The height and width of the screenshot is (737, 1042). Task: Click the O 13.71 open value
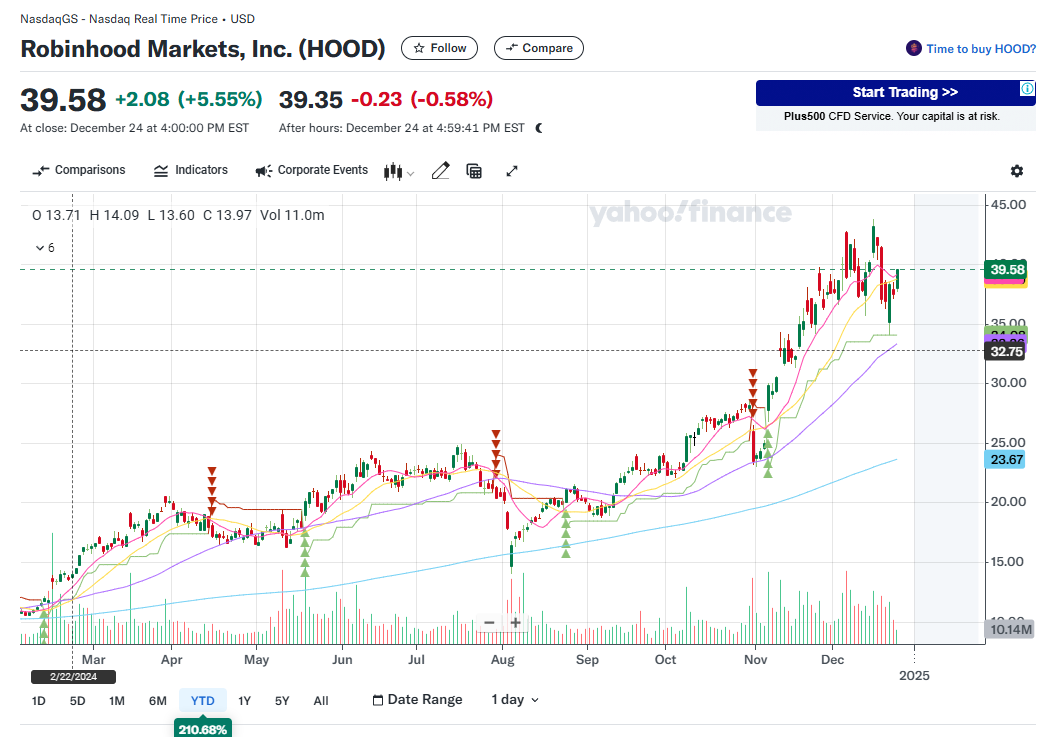click(x=56, y=215)
